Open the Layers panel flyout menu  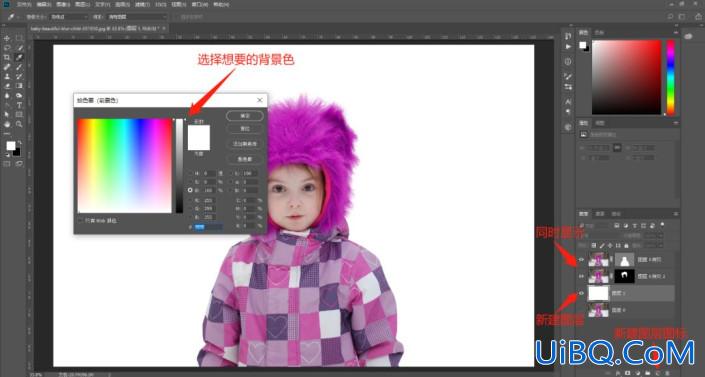click(675, 214)
